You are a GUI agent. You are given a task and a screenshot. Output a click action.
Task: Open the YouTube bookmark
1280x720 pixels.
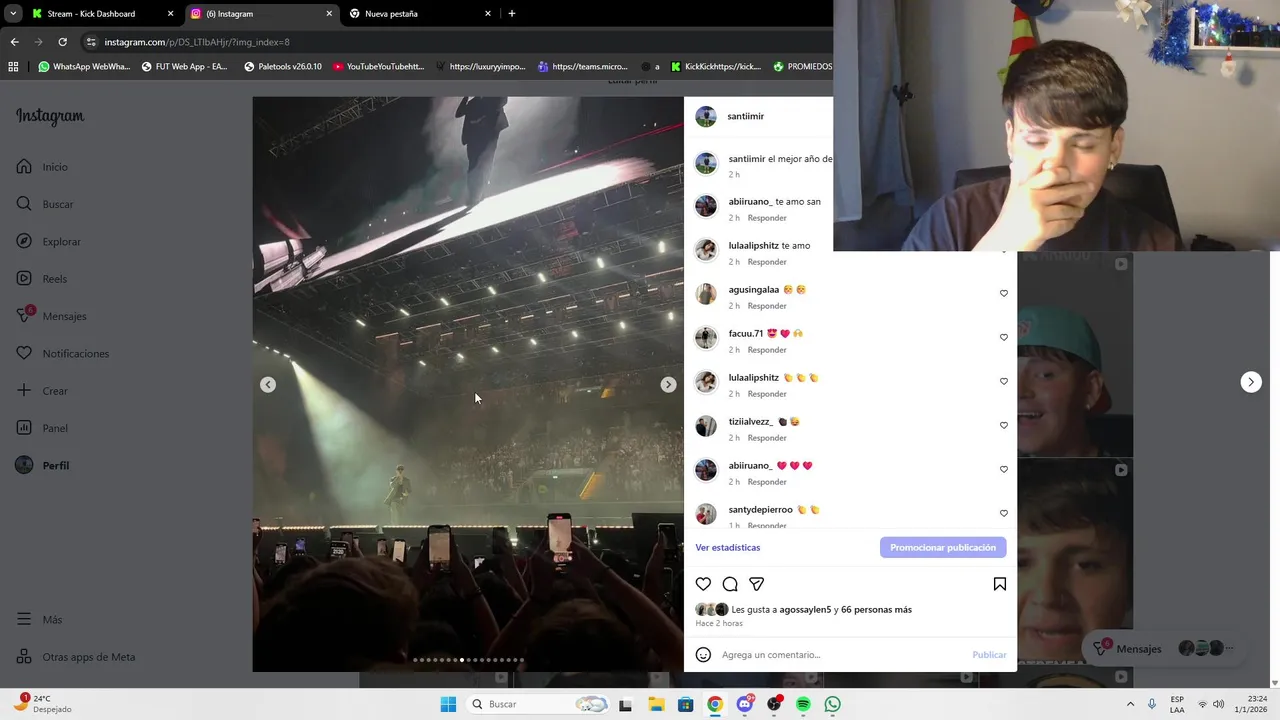(379, 67)
